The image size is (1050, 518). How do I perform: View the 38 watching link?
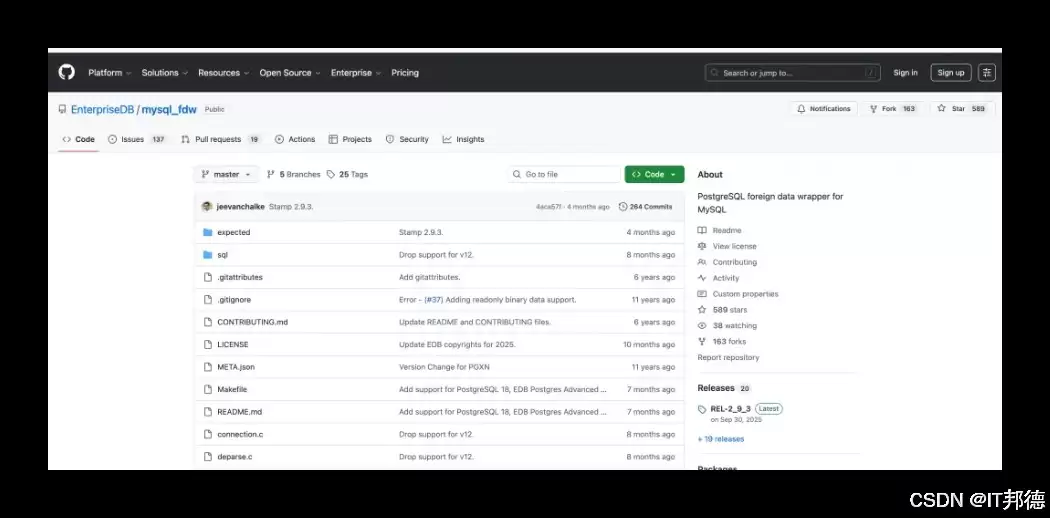point(727,325)
